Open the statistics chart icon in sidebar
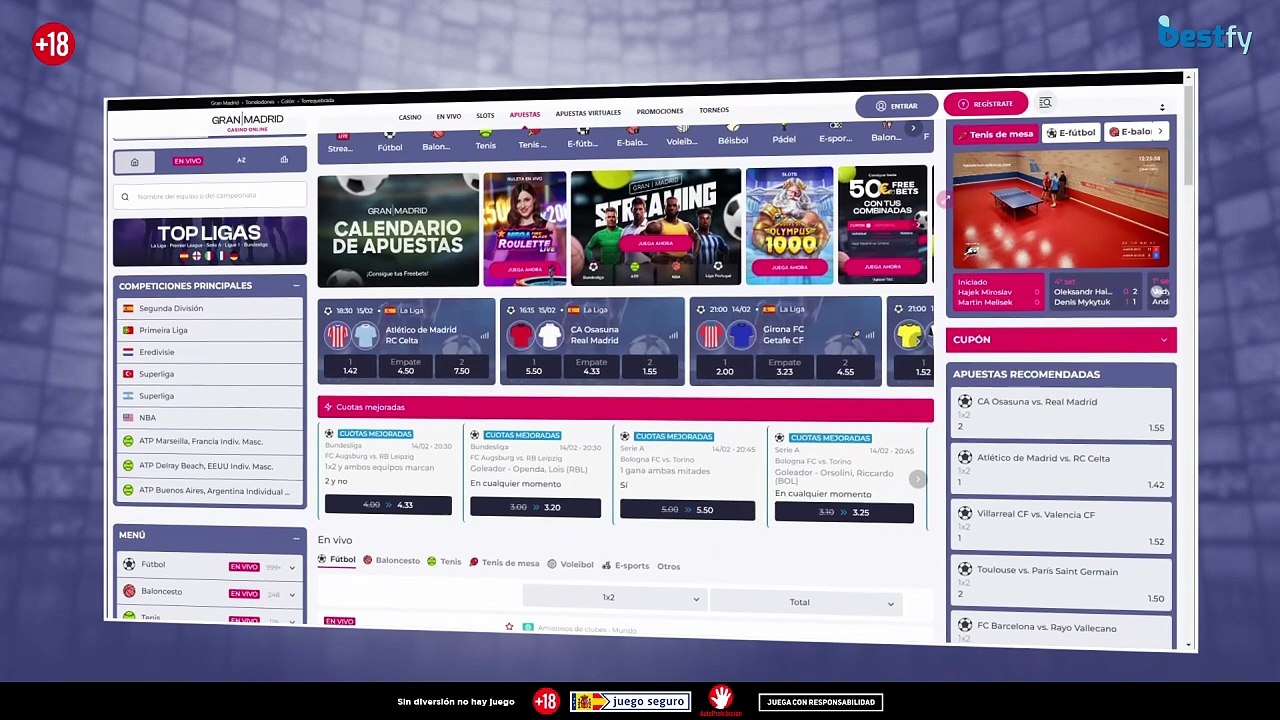 coord(284,160)
